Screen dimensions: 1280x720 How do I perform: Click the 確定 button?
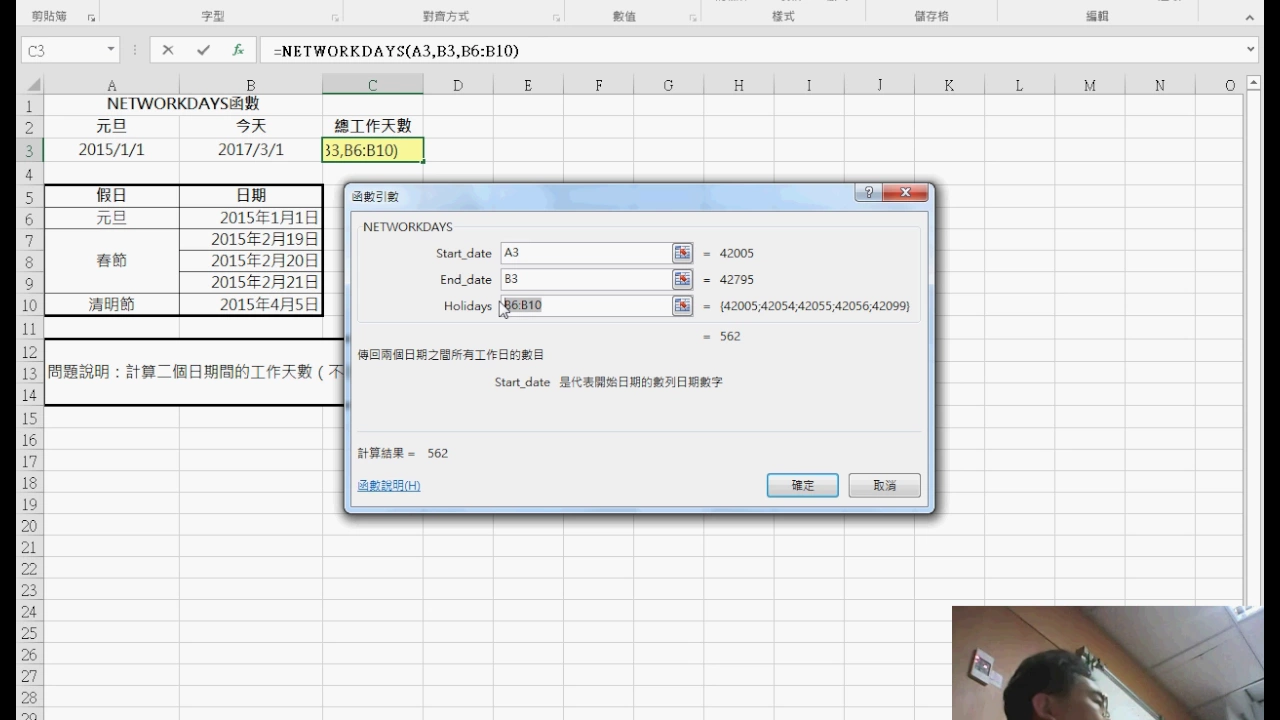(x=803, y=485)
